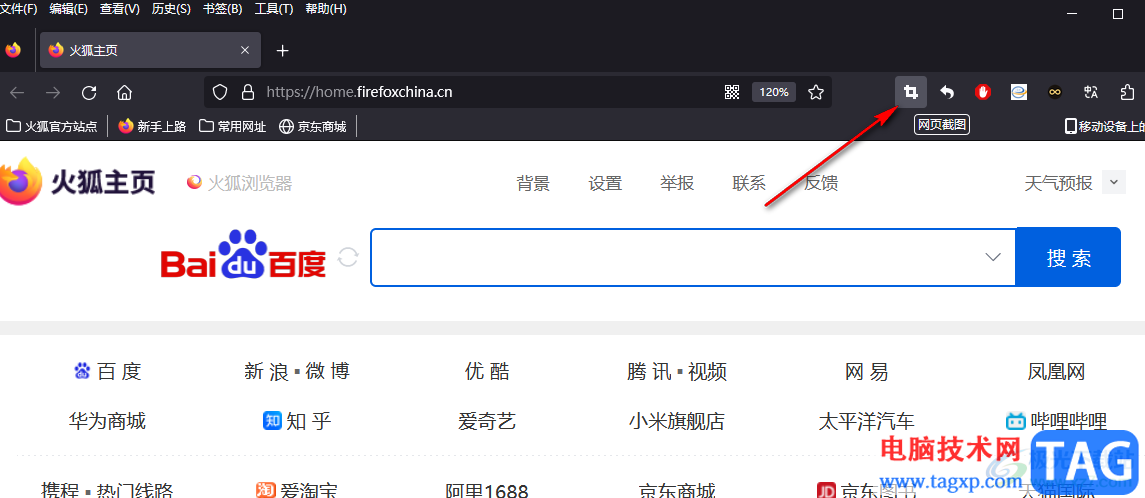Open the 查看(V) menu
The width and height of the screenshot is (1145, 498).
120,9
